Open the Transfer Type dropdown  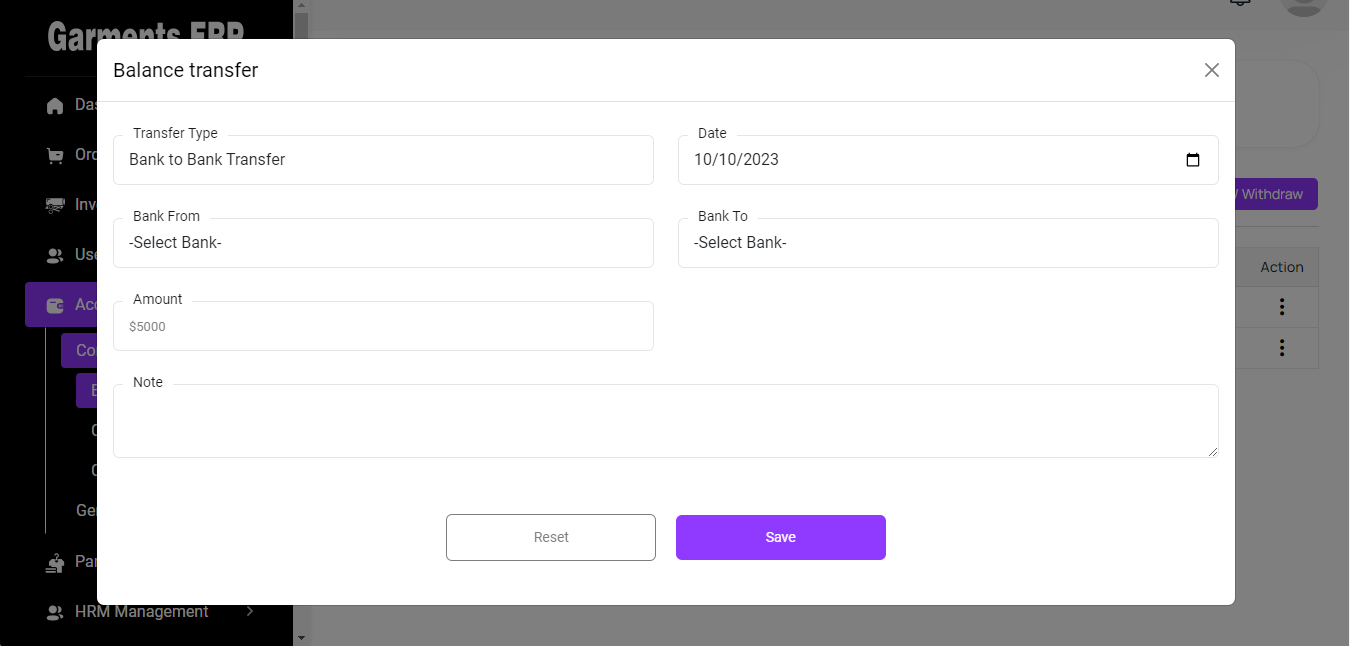click(x=383, y=160)
